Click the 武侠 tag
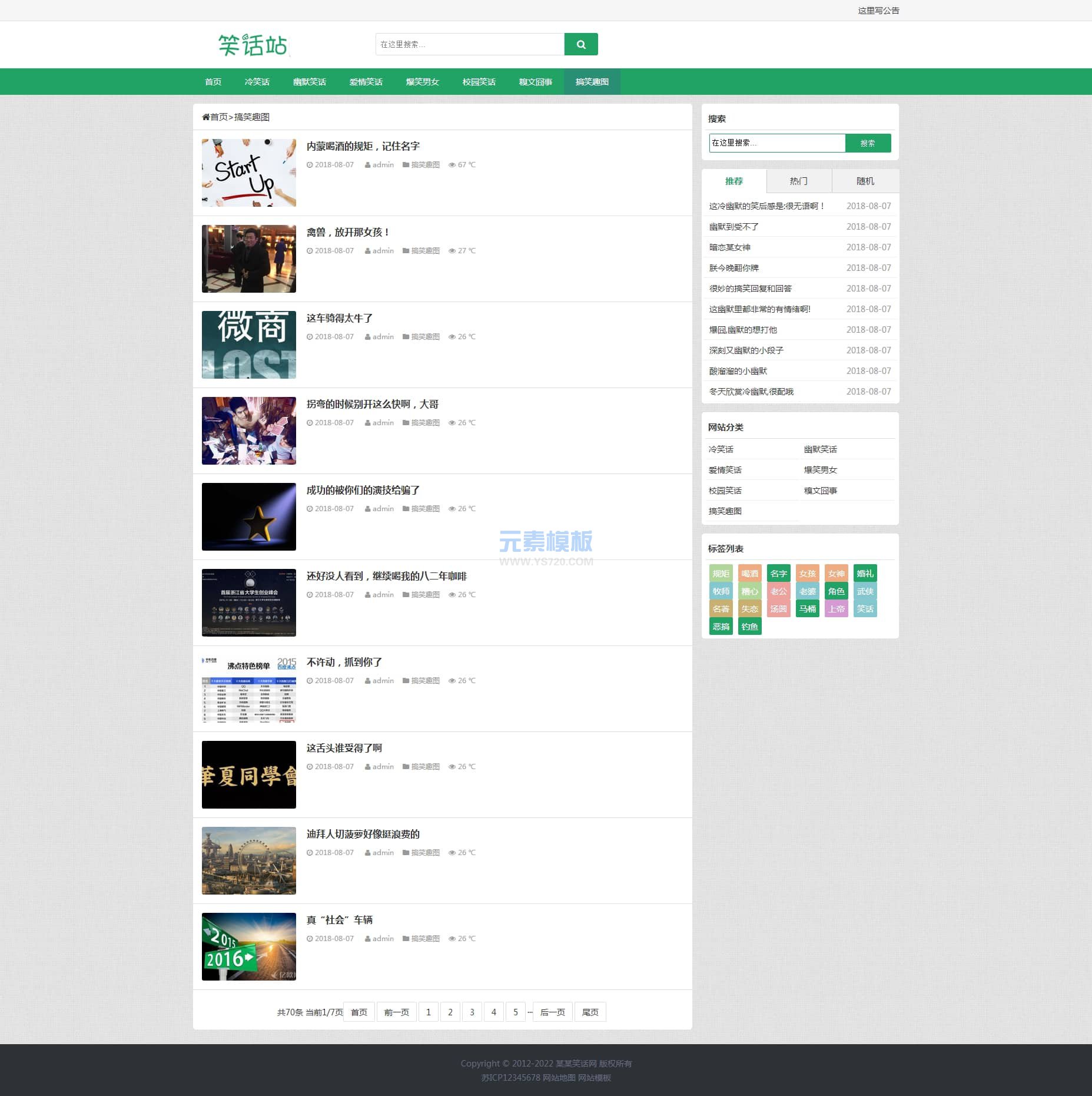Viewport: 1092px width, 1096px height. (865, 591)
